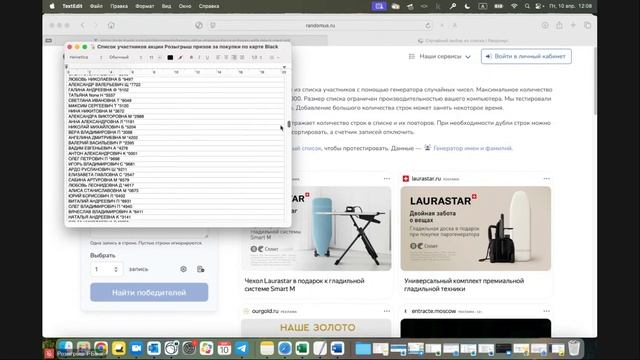Click the line ТАТЬЯНА None Н in TextEdit
This screenshot has width=640, height=360.
click(92, 95)
